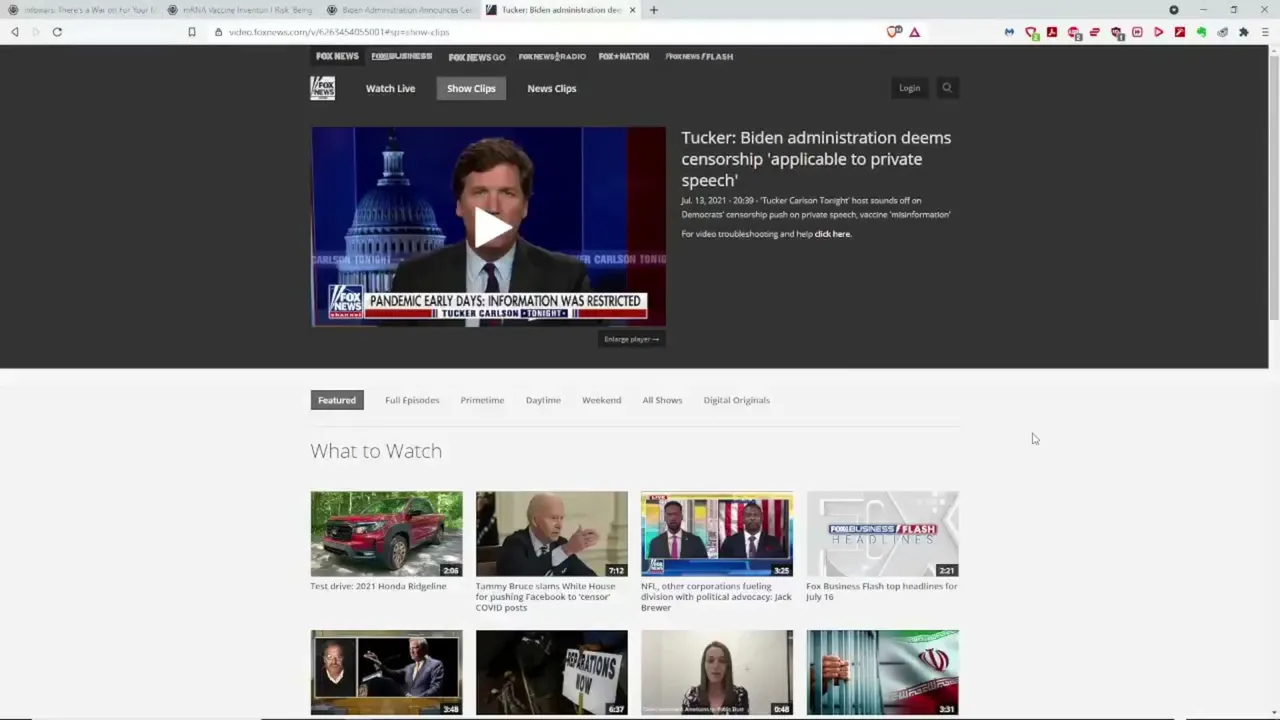
Task: Open the 3:48 two-men video thumbnail
Action: (387, 673)
